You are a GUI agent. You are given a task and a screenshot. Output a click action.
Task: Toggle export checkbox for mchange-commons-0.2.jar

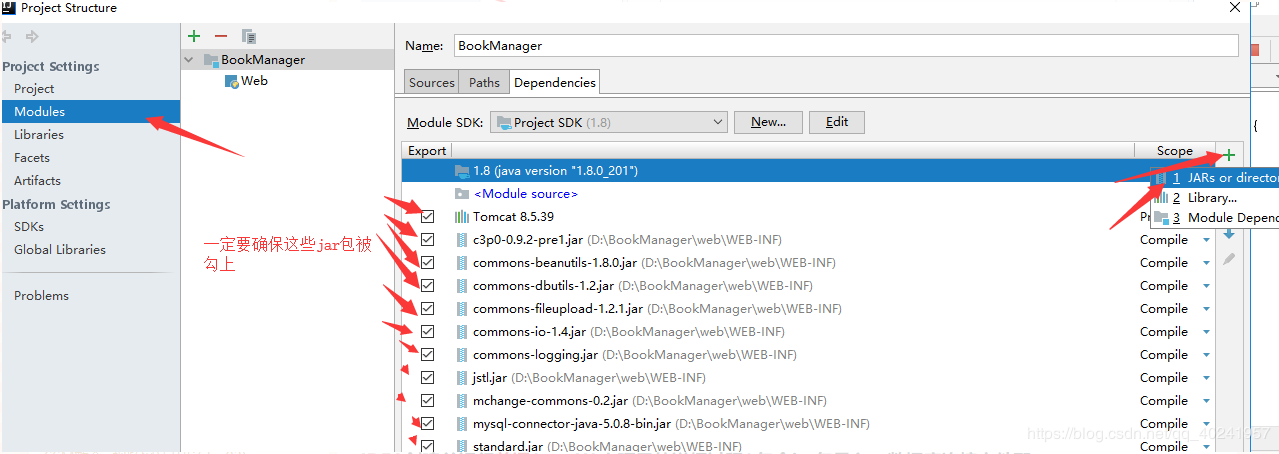[428, 400]
